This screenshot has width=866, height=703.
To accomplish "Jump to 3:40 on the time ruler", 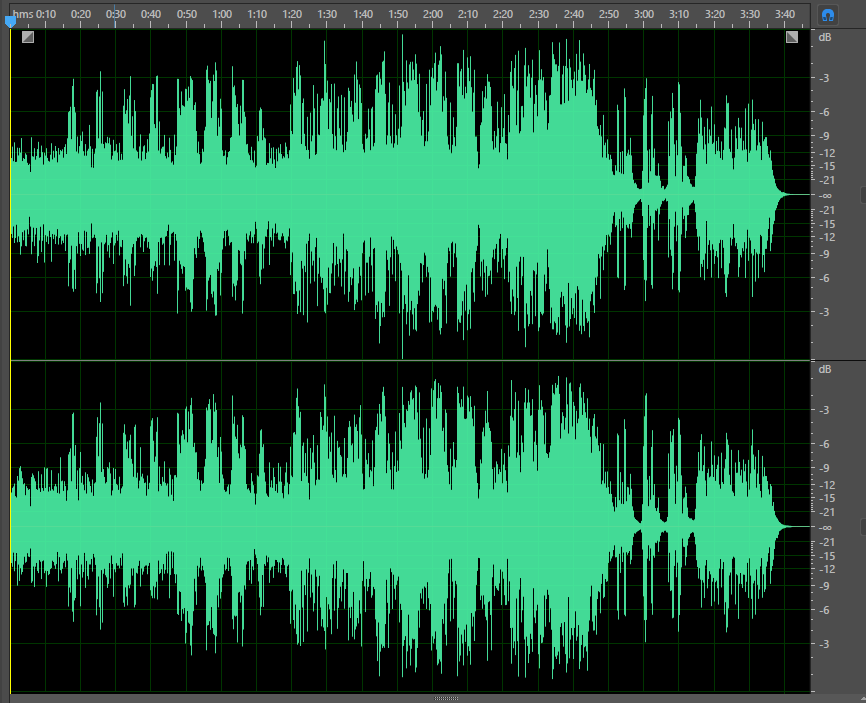I will coord(785,14).
